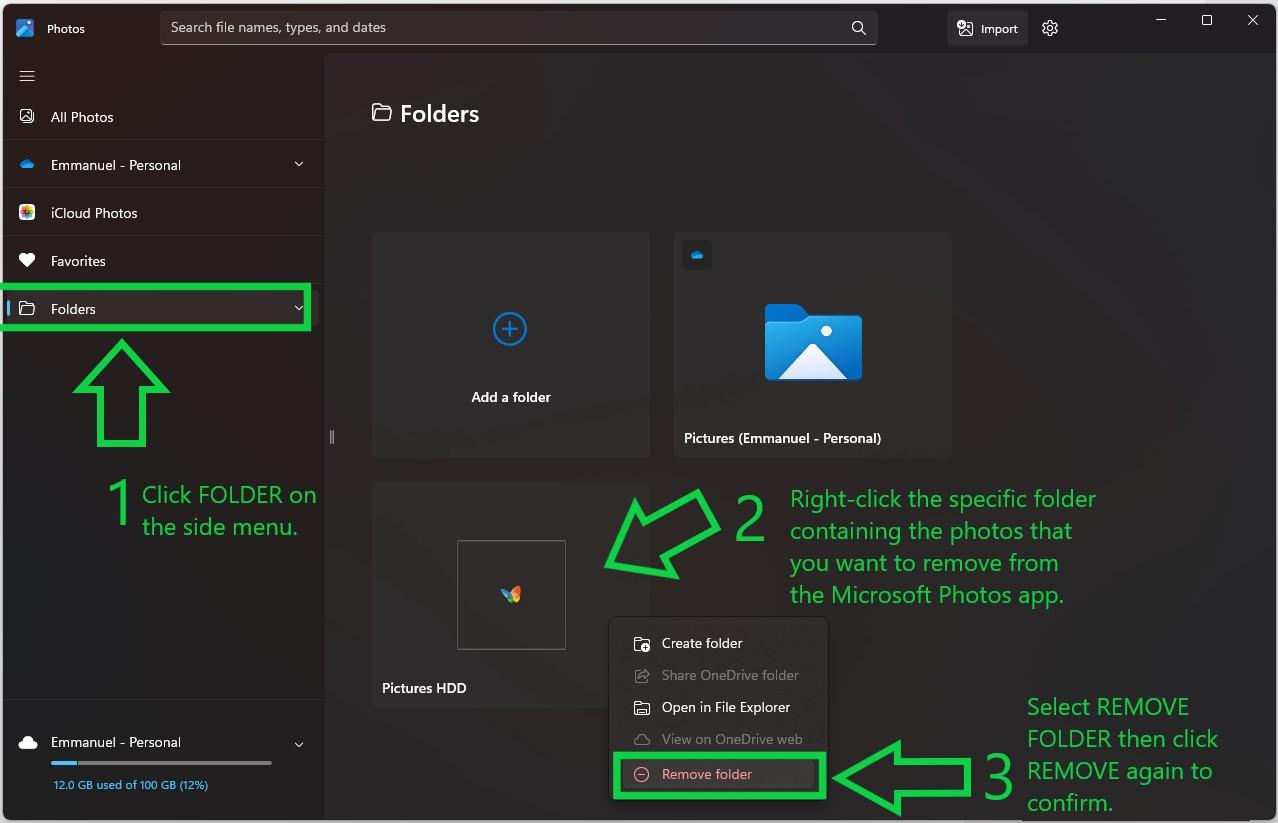Click the Folders page heading
Image resolution: width=1278 pixels, height=823 pixels.
[x=439, y=114]
